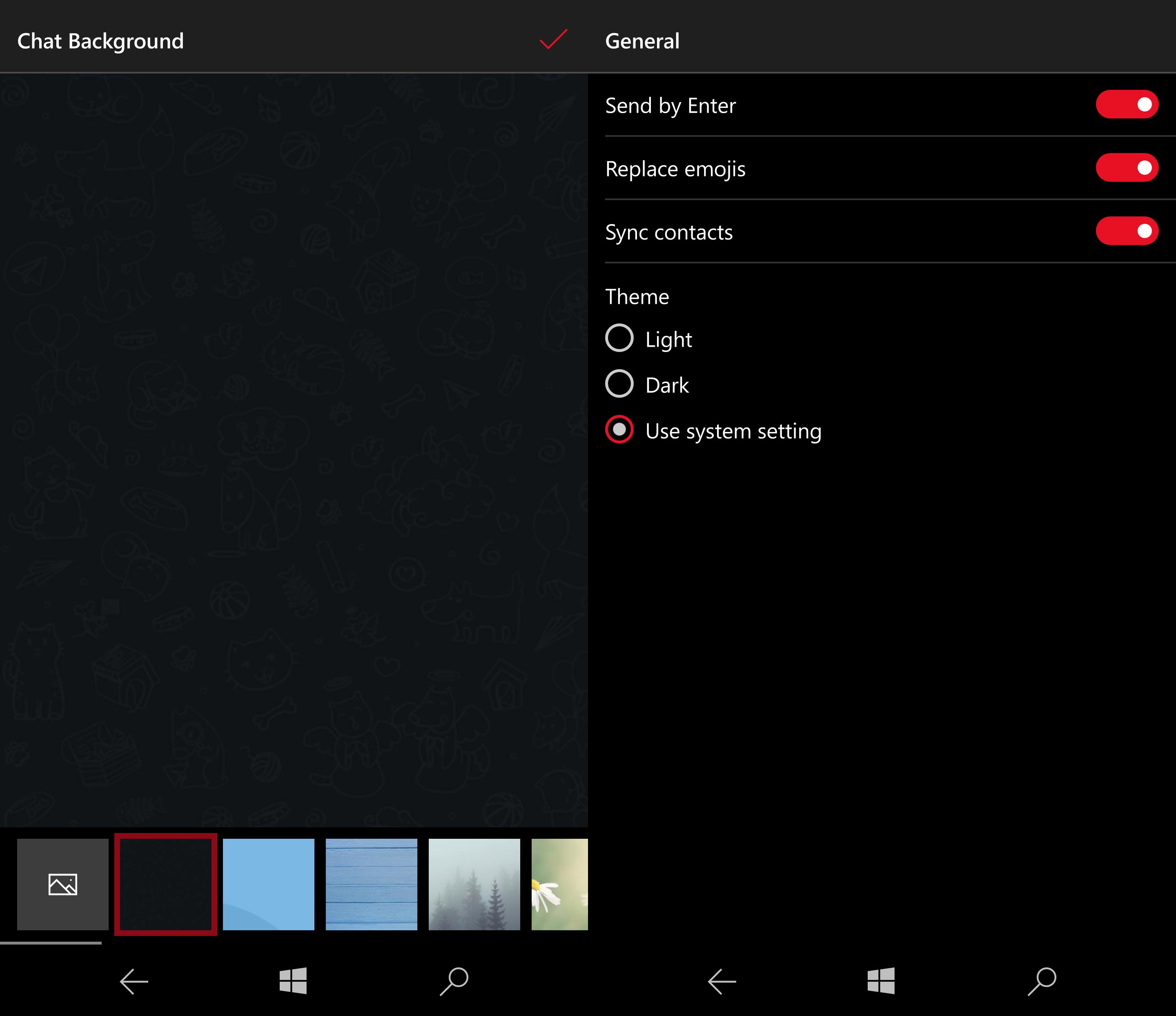Open gallery picker image icon tile

[62, 884]
